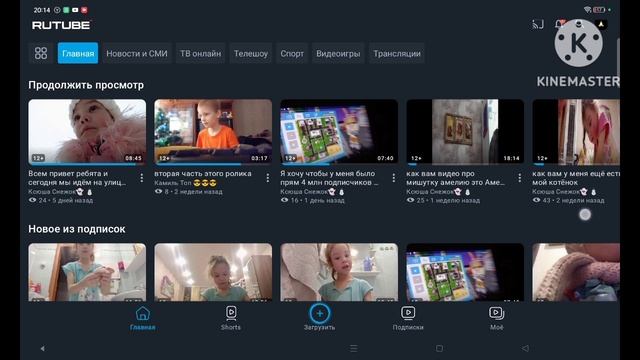Open second thumbnail in Новое из подписок
640x360 pixels.
(x=213, y=272)
